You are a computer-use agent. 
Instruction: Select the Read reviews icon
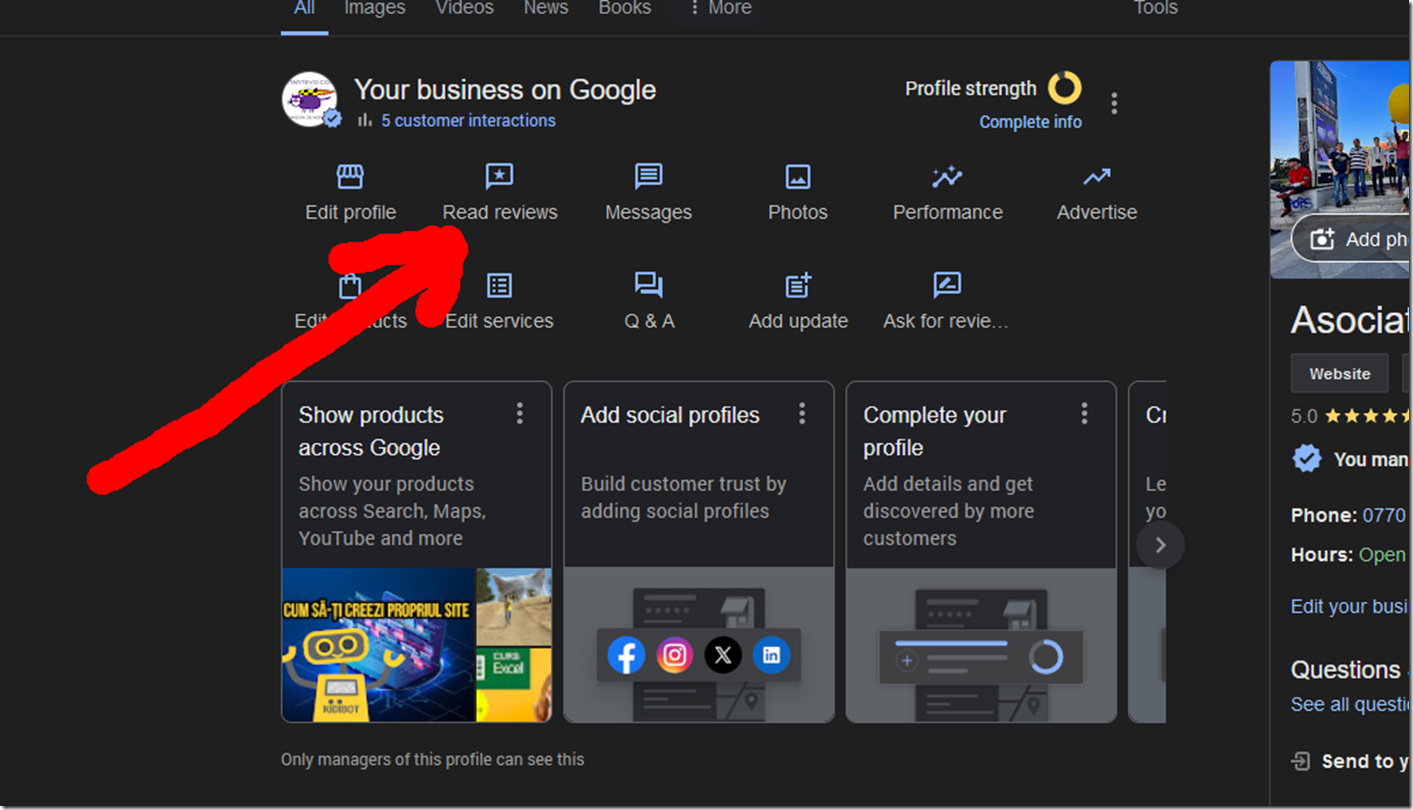click(499, 190)
